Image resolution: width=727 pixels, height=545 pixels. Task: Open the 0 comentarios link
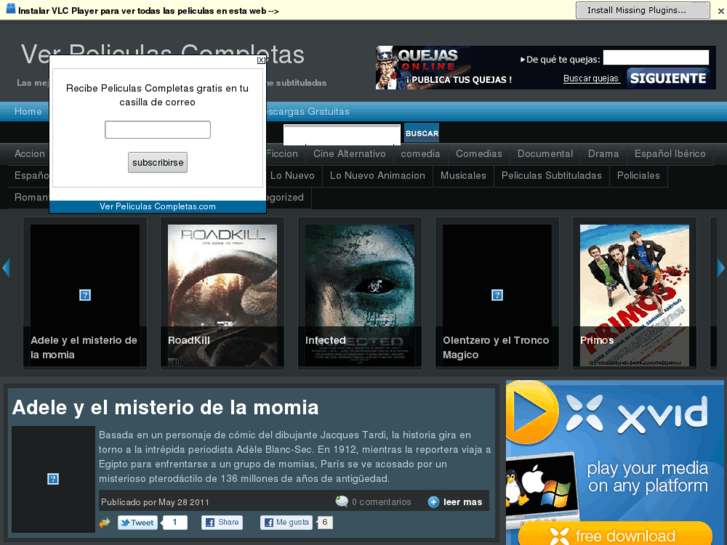[381, 502]
